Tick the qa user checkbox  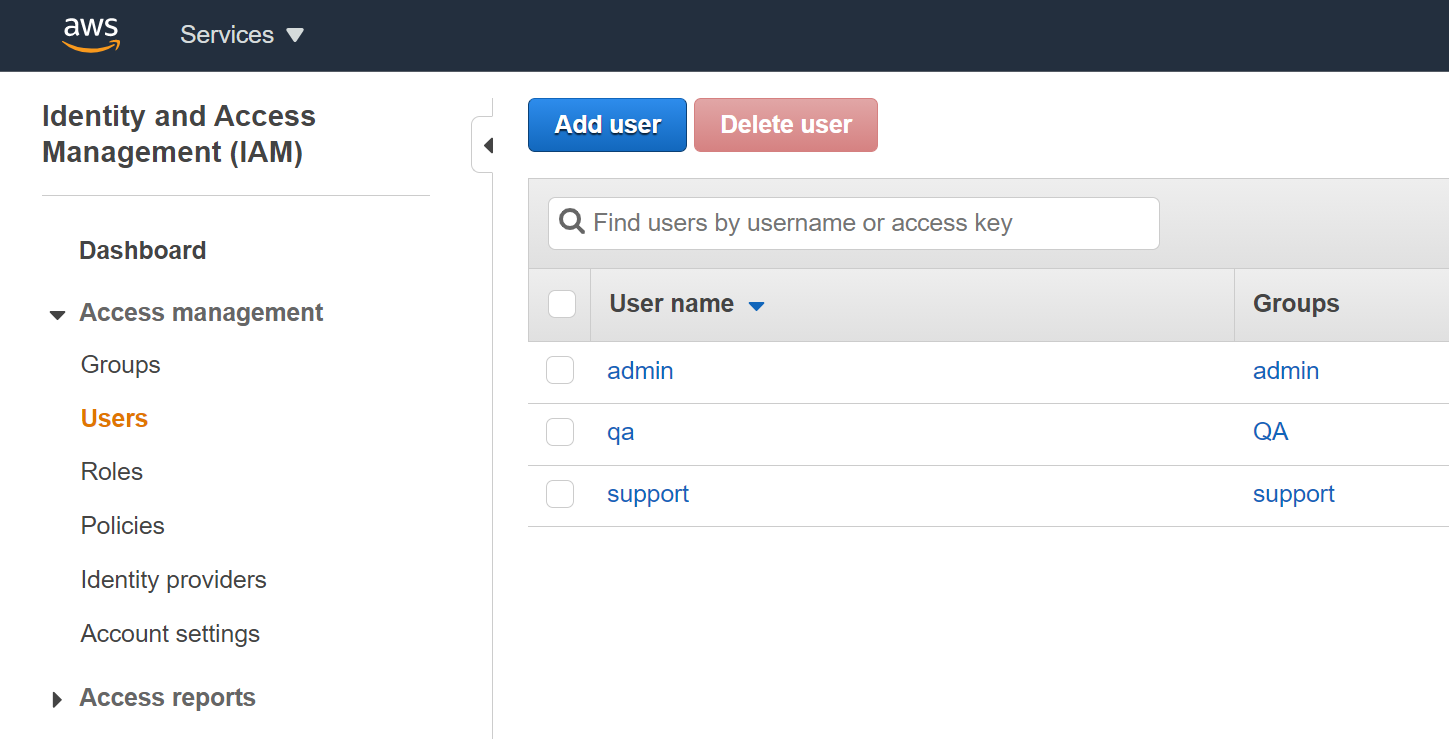(x=560, y=432)
